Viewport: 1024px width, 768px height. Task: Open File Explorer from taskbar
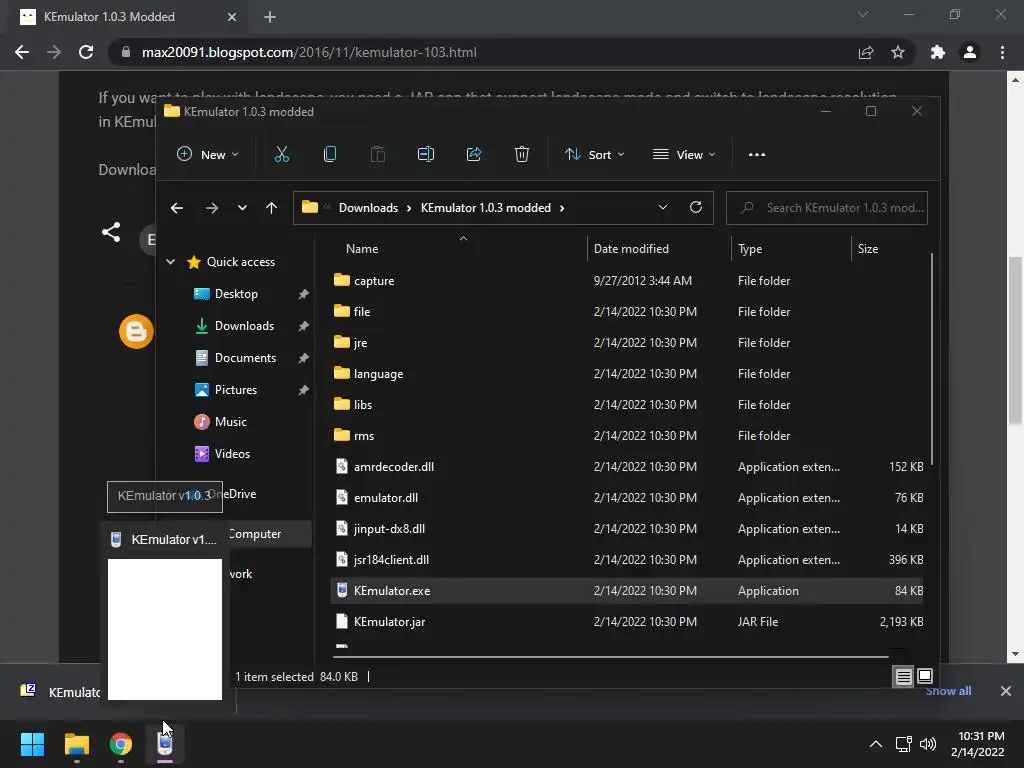[x=76, y=744]
